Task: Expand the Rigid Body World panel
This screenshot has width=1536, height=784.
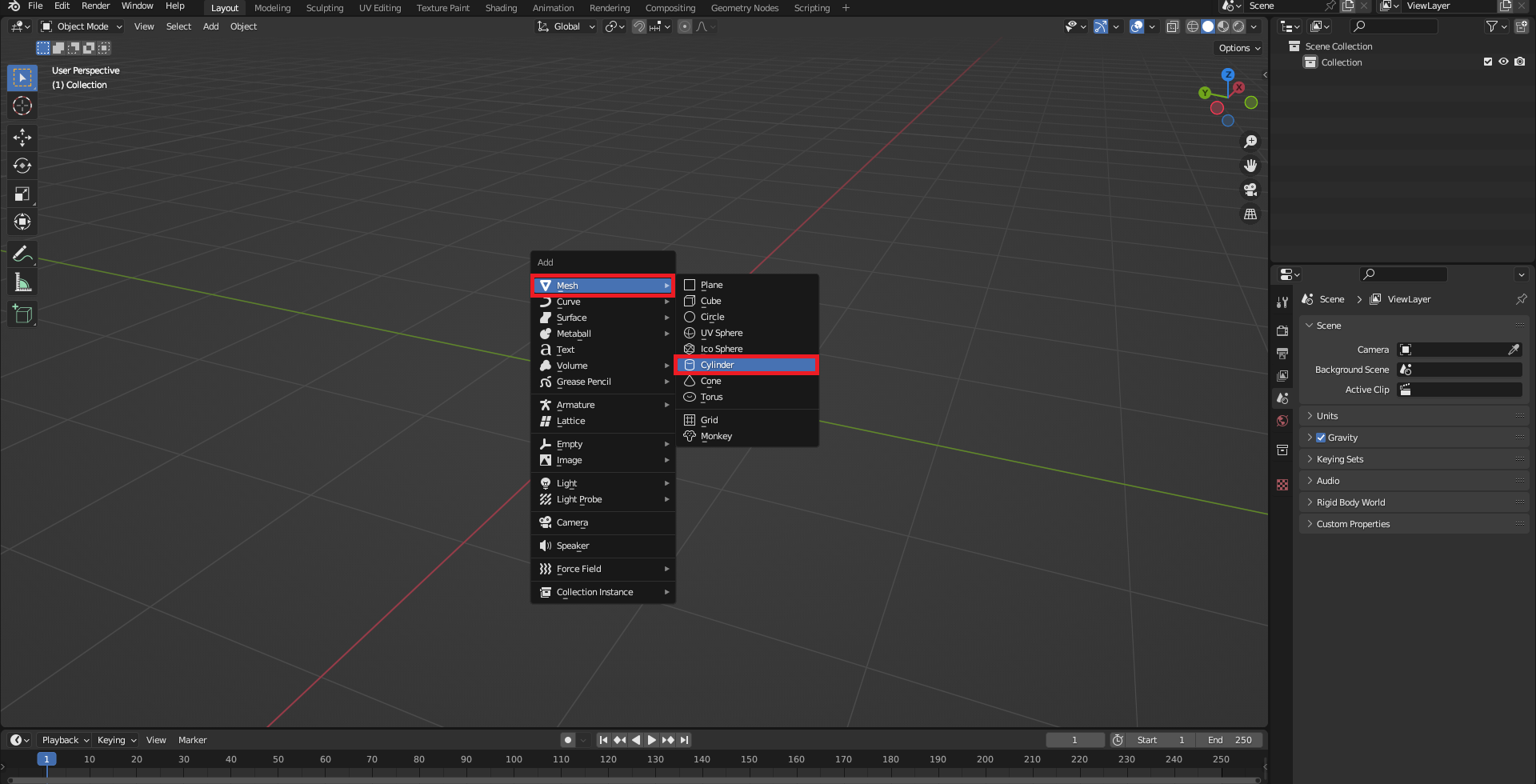Action: tap(1414, 502)
